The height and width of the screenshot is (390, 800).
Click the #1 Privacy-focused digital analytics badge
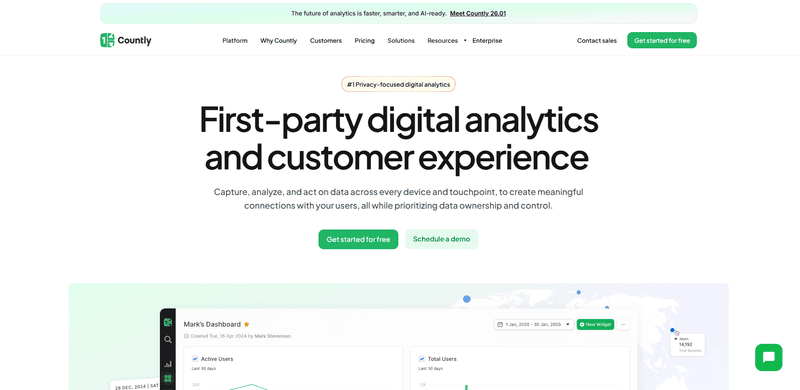(x=398, y=84)
